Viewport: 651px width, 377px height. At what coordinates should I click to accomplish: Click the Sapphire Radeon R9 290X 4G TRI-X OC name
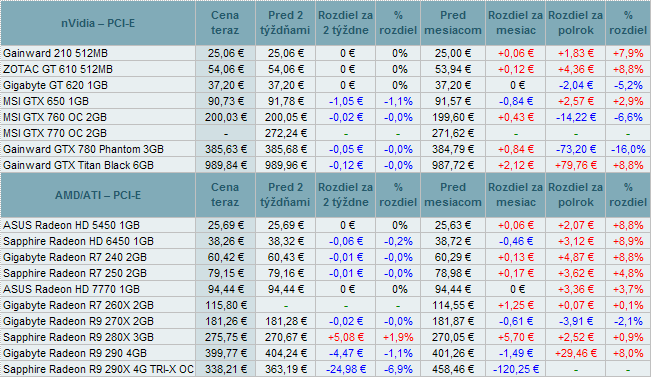[x=98, y=370]
